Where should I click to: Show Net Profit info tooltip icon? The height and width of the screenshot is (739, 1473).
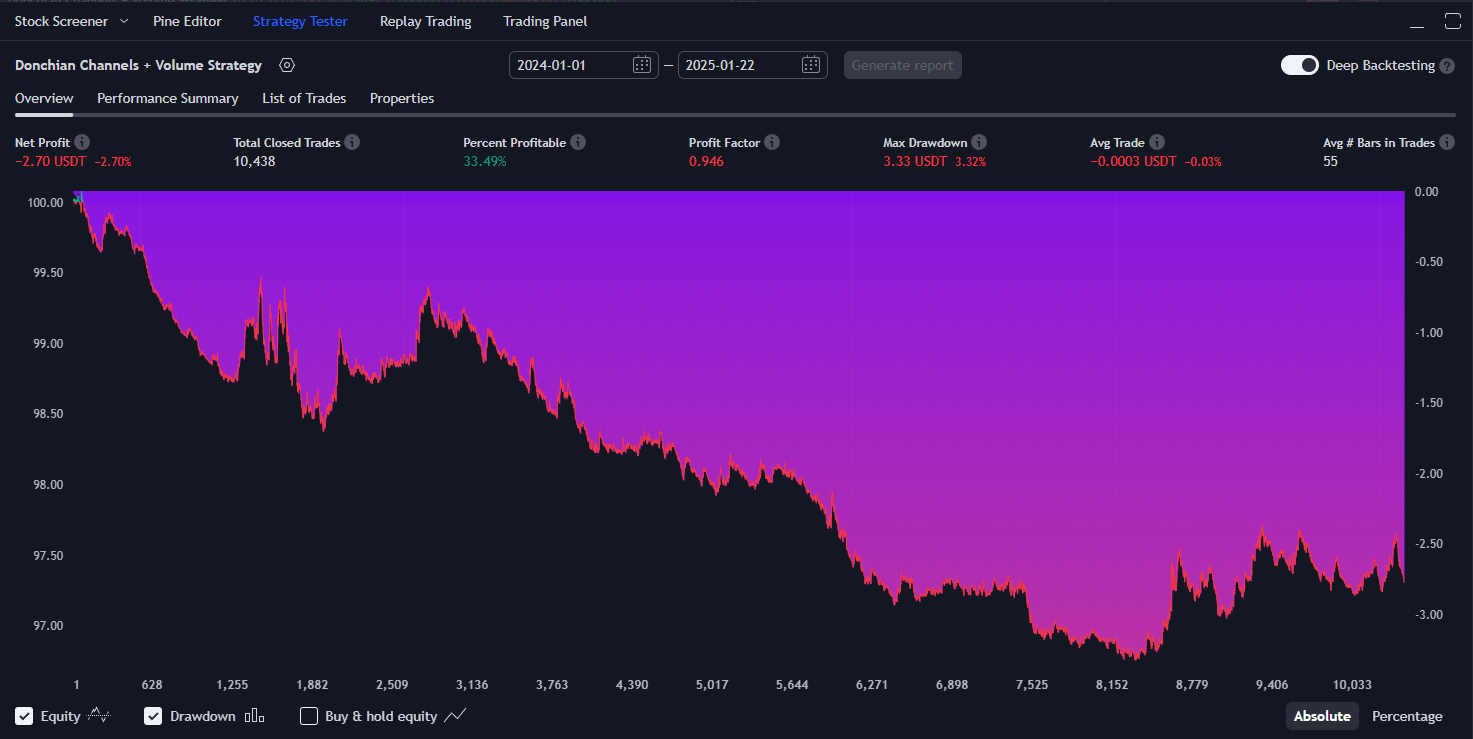(x=82, y=143)
